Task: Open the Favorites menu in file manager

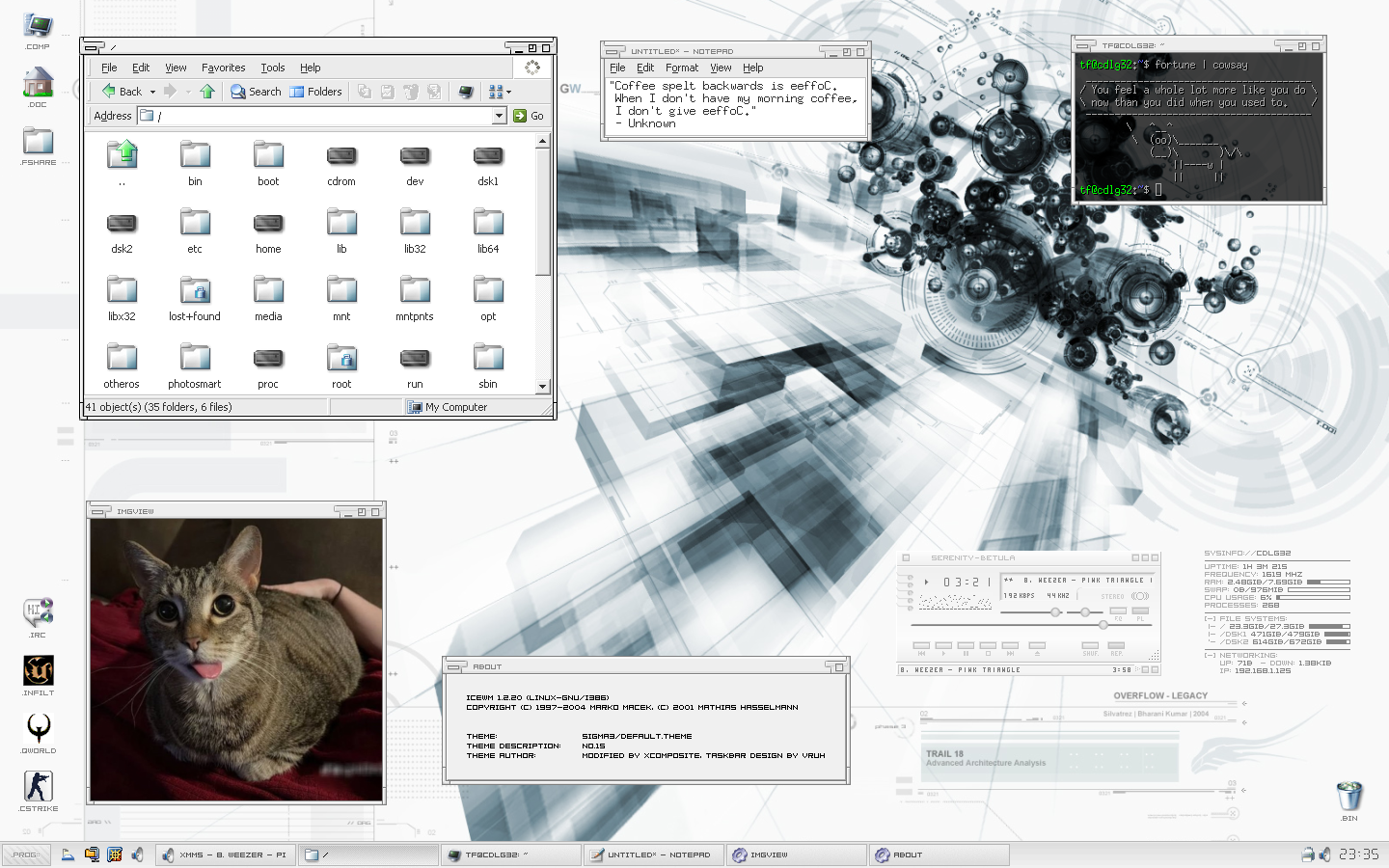Action: (223, 68)
